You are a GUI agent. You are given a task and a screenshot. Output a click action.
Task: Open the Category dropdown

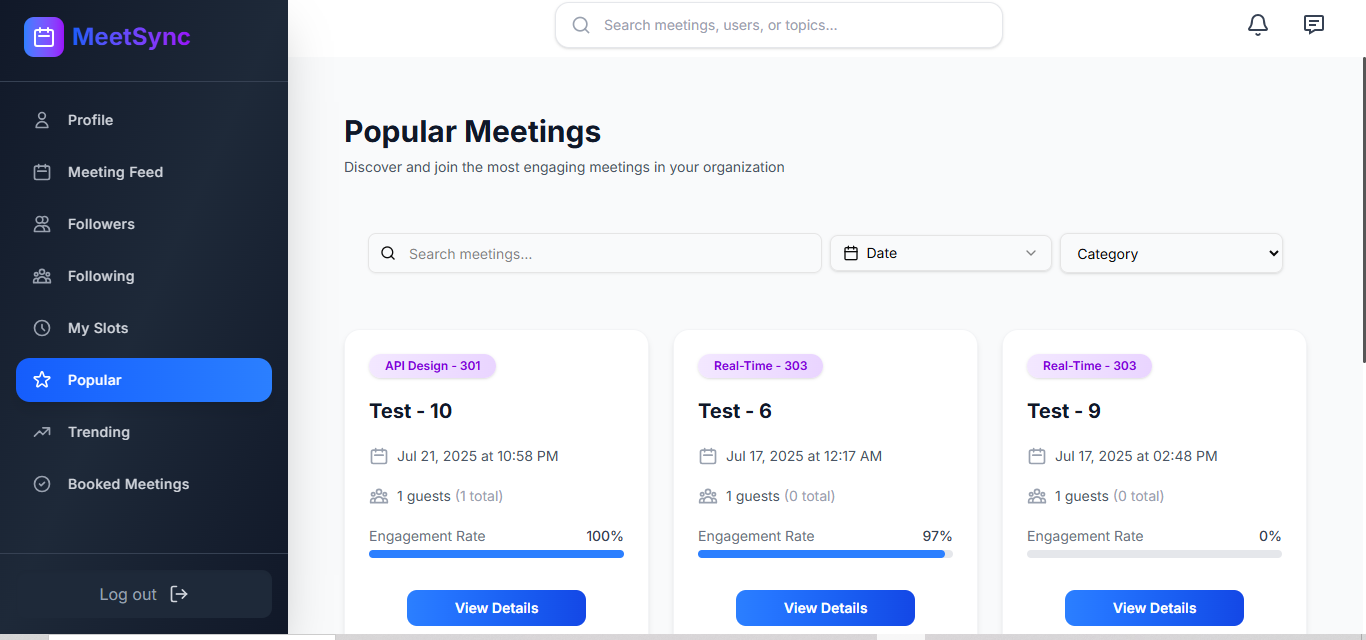pos(1171,254)
